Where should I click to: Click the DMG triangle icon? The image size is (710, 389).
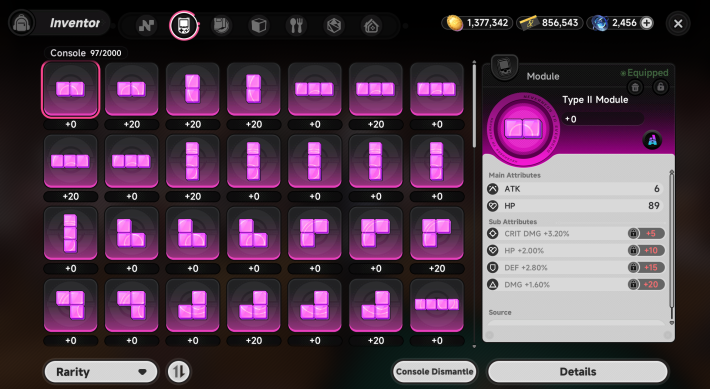492,284
